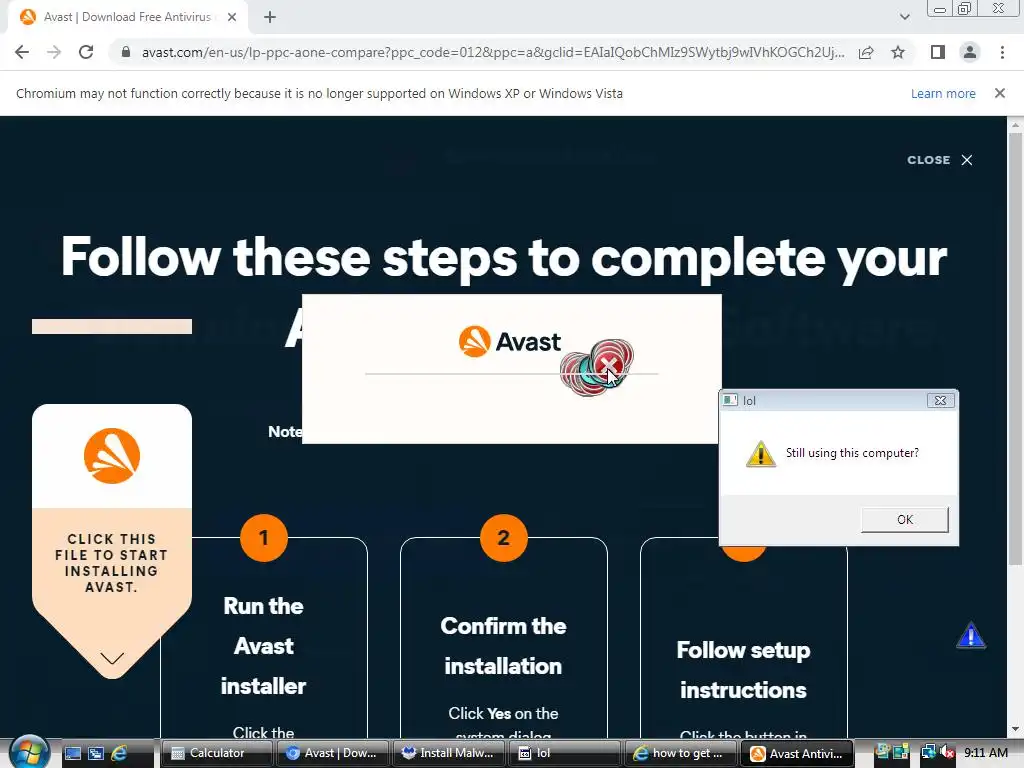Click 'Run the Avast installer' heading
1024x768 pixels.
[263, 646]
